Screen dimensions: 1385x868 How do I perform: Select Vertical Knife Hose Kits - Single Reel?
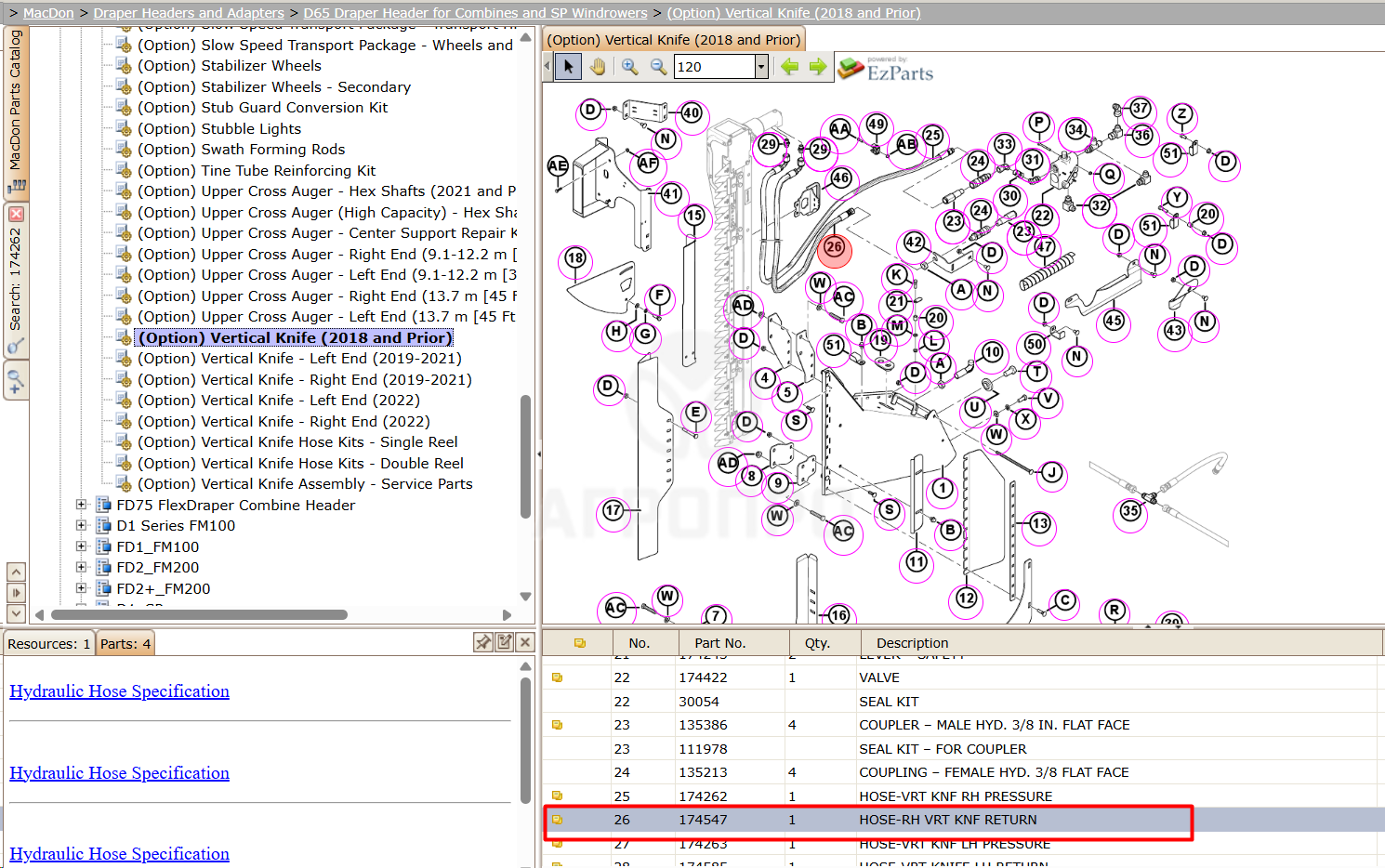[297, 442]
